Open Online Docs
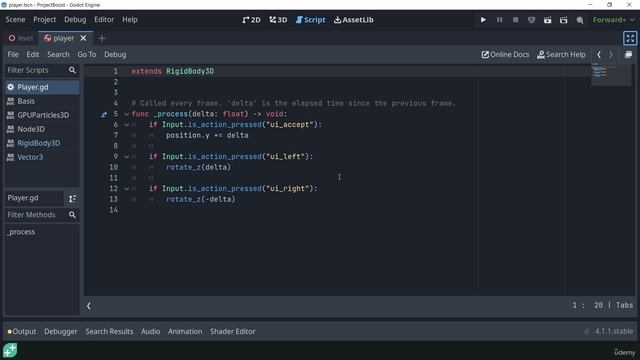 pyautogui.click(x=505, y=54)
